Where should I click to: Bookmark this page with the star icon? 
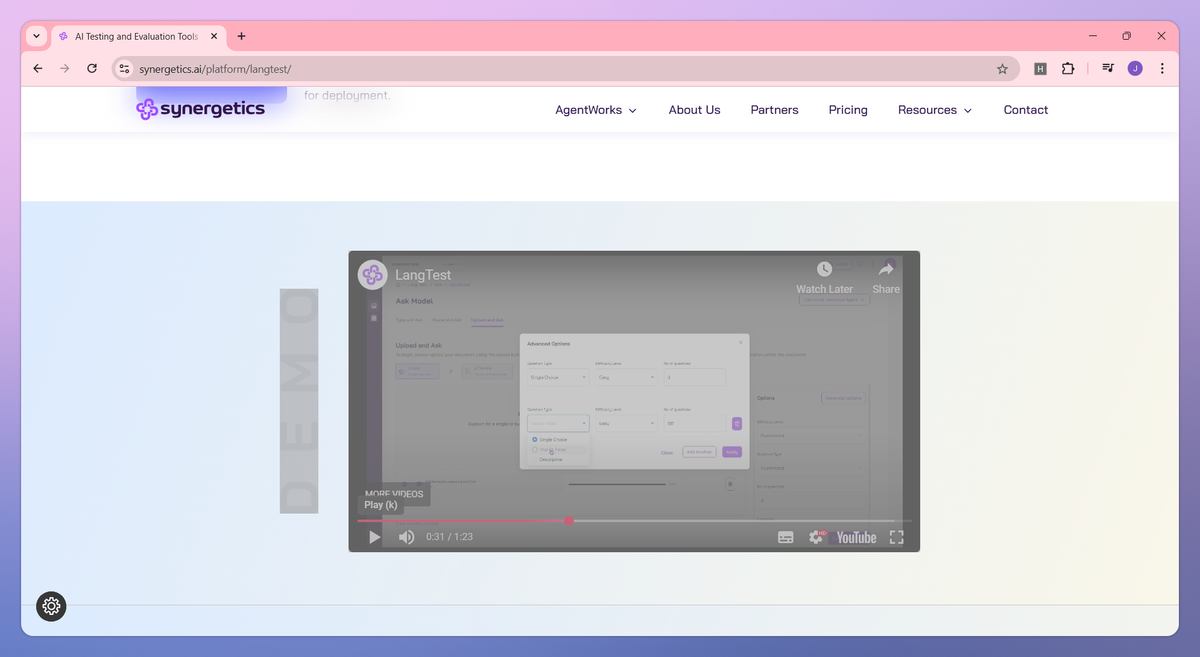1002,69
